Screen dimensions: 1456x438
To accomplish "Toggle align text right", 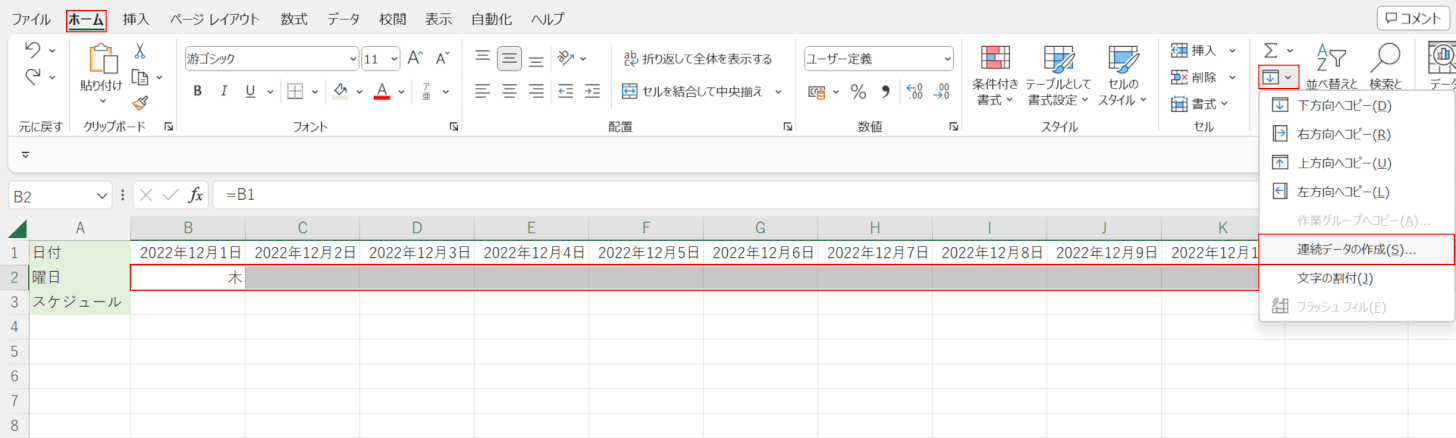I will 536,91.
